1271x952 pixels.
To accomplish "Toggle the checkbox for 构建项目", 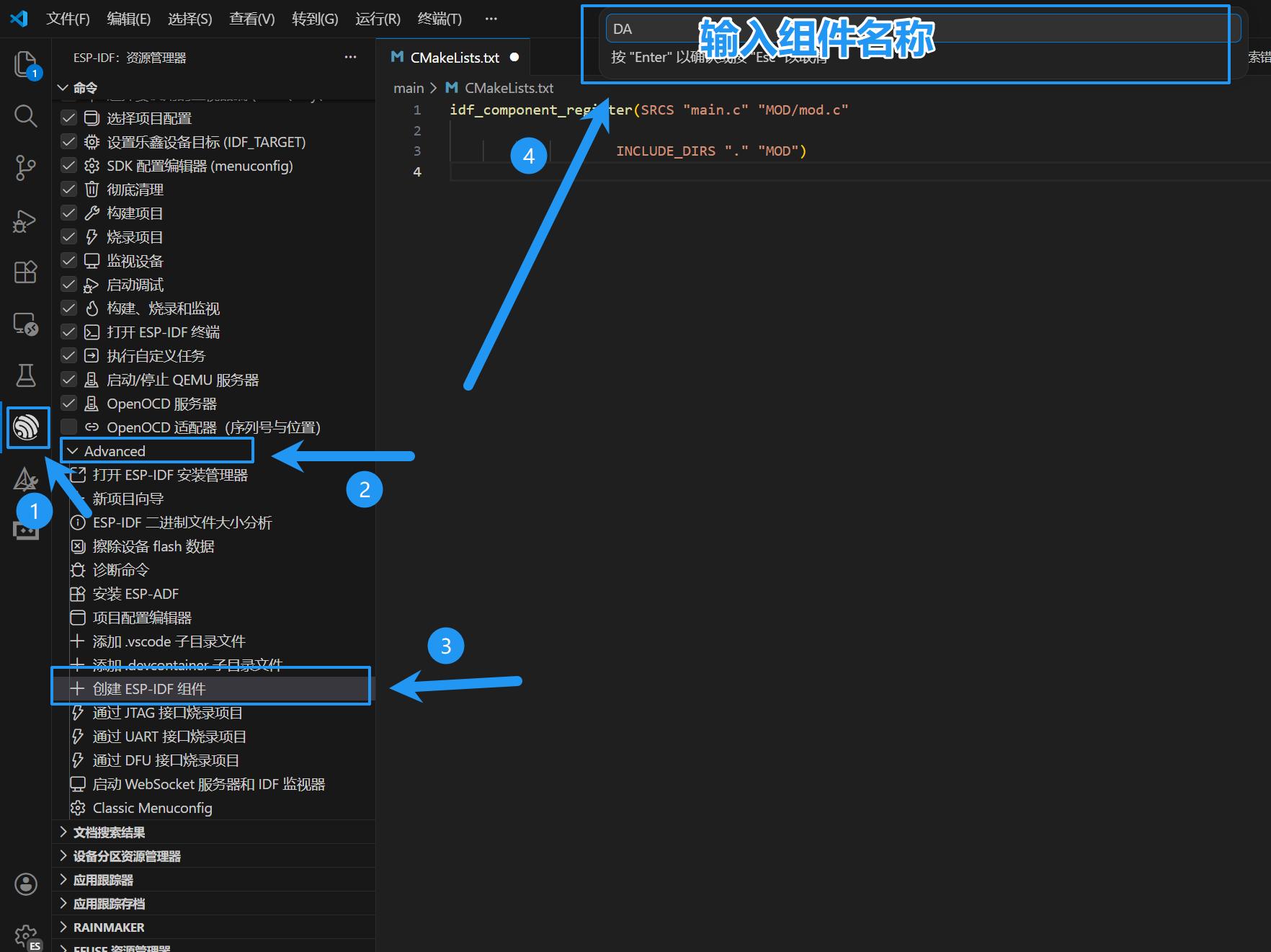I will [x=68, y=213].
